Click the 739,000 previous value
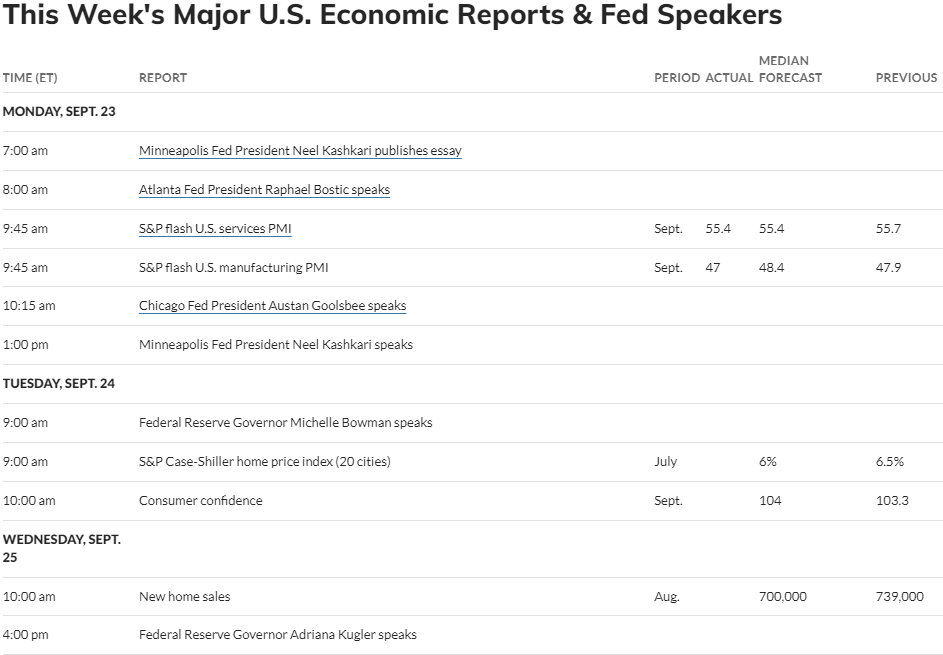This screenshot has width=943, height=655. 900,597
